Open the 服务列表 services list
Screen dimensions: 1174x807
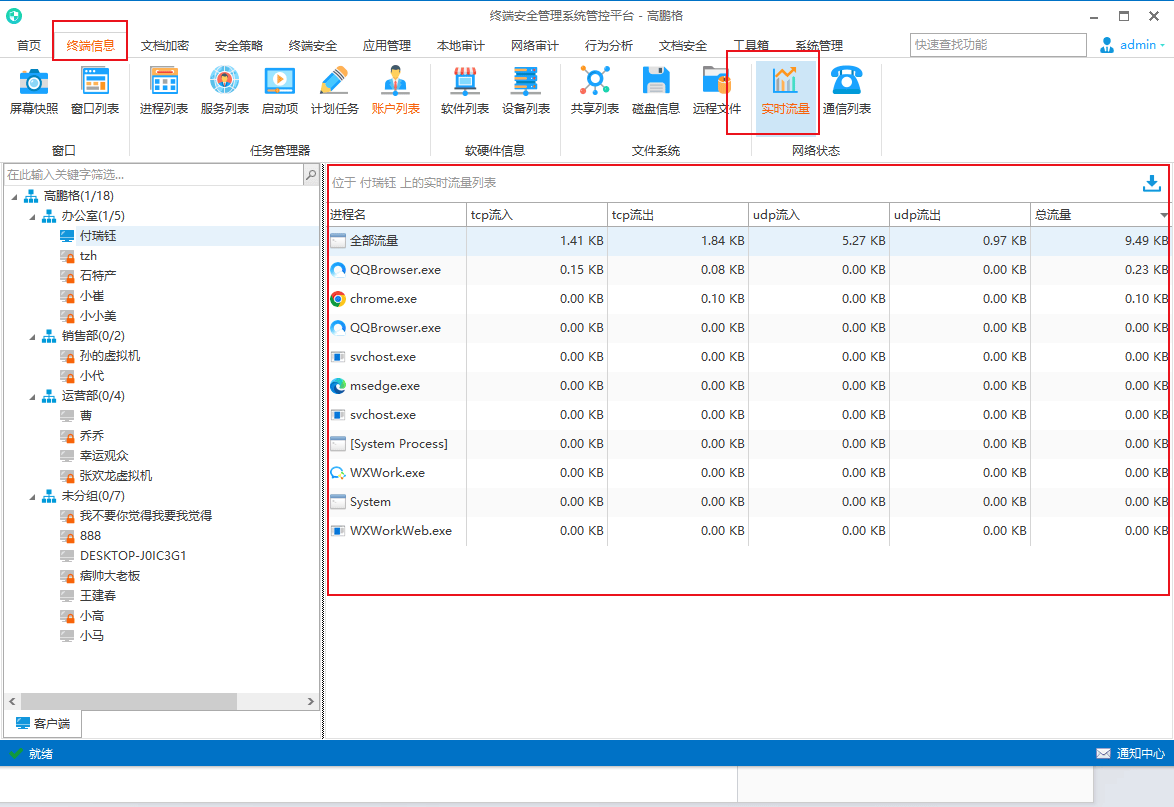click(224, 91)
